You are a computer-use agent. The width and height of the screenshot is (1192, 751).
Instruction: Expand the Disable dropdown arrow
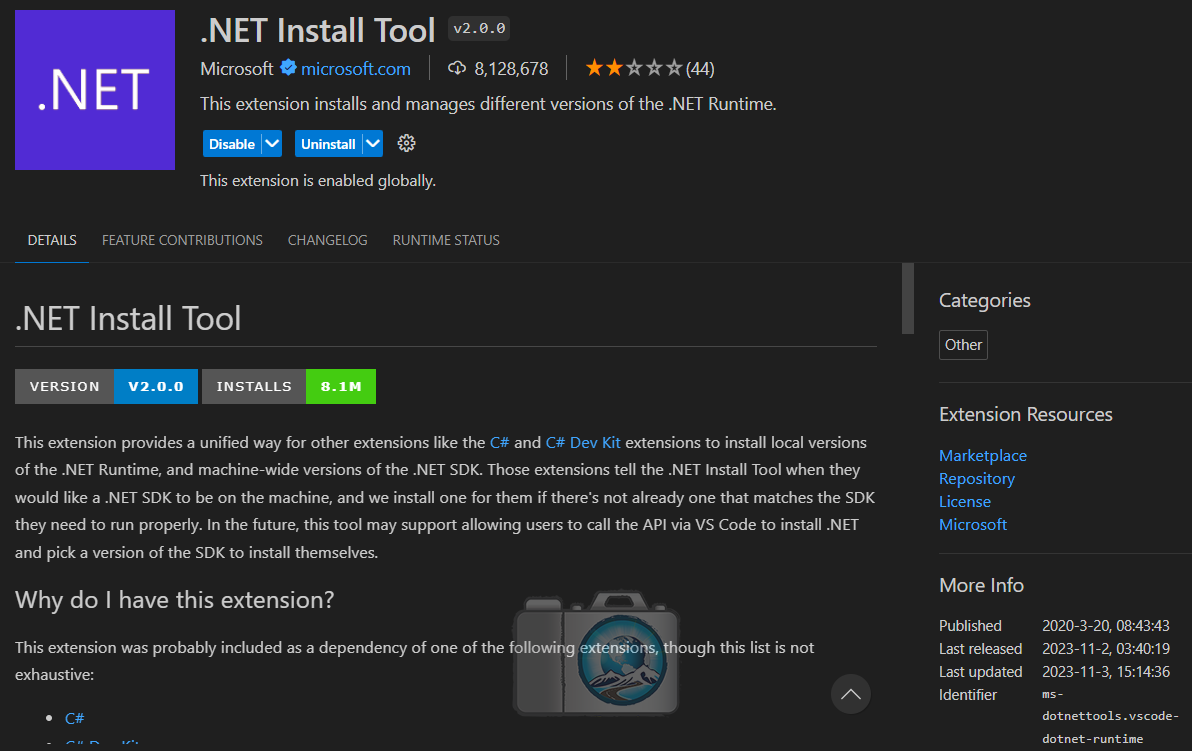[272, 144]
